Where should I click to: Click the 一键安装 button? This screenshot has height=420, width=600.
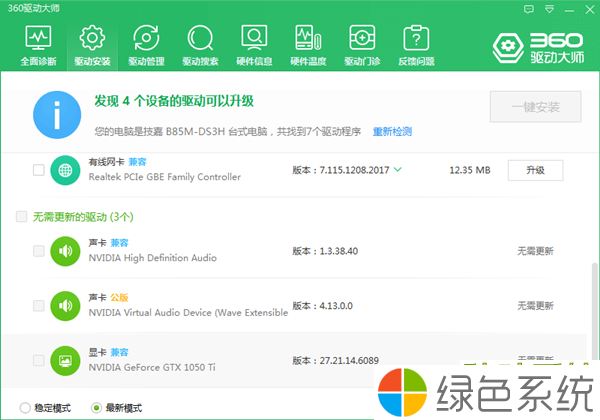535,107
